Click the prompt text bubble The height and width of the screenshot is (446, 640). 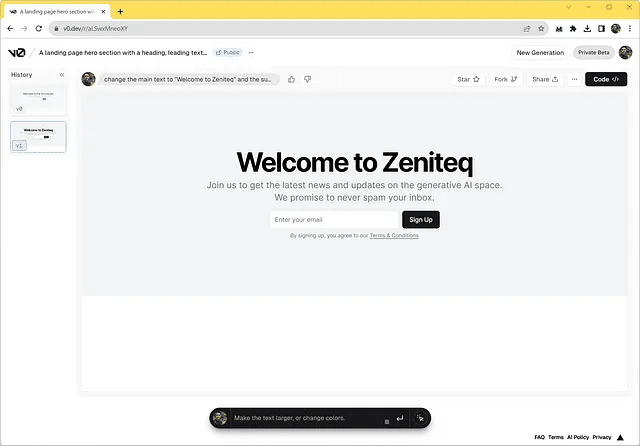click(x=189, y=79)
